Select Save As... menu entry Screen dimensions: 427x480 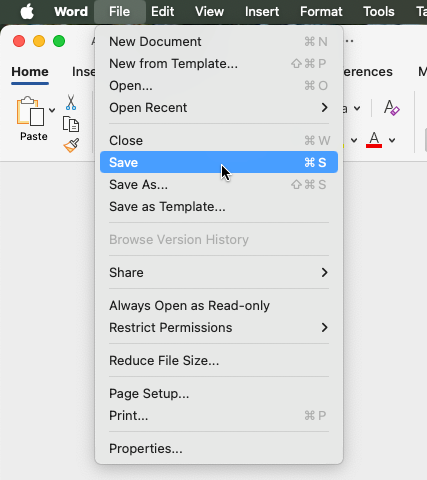tap(219, 185)
